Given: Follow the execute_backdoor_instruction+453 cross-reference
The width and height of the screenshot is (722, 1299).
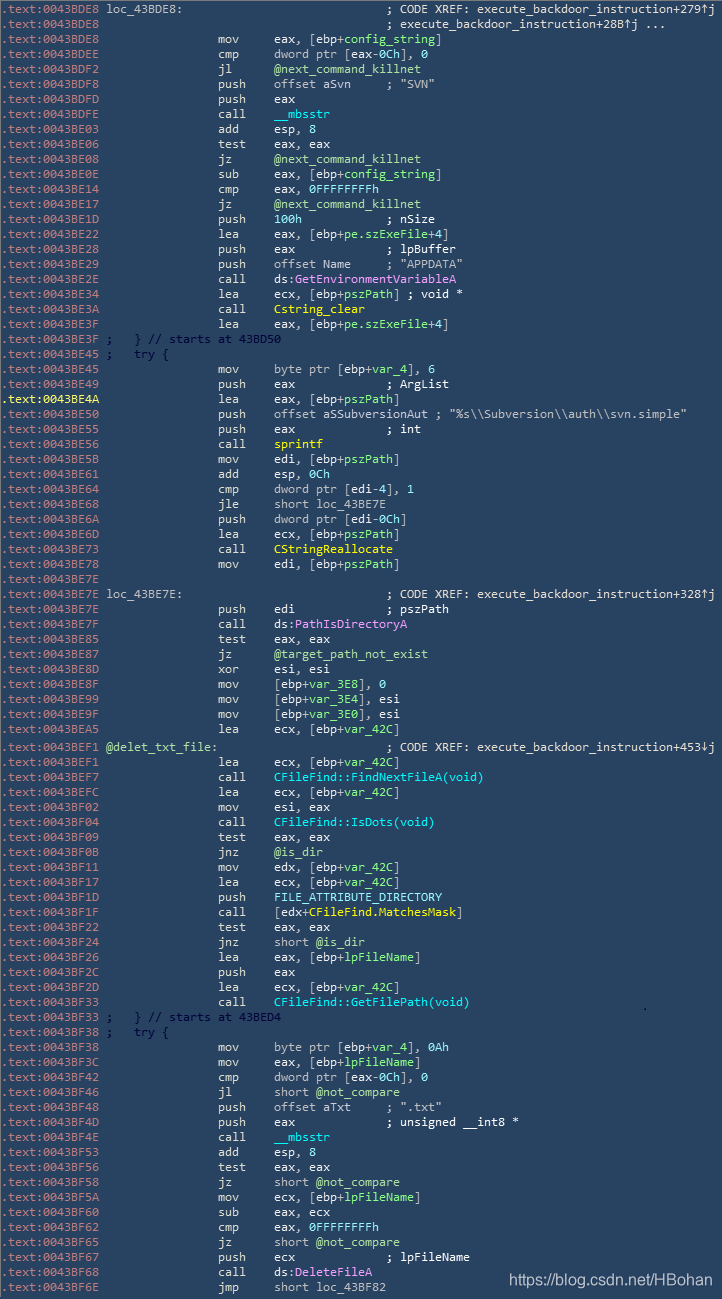Looking at the screenshot, I should point(596,747).
